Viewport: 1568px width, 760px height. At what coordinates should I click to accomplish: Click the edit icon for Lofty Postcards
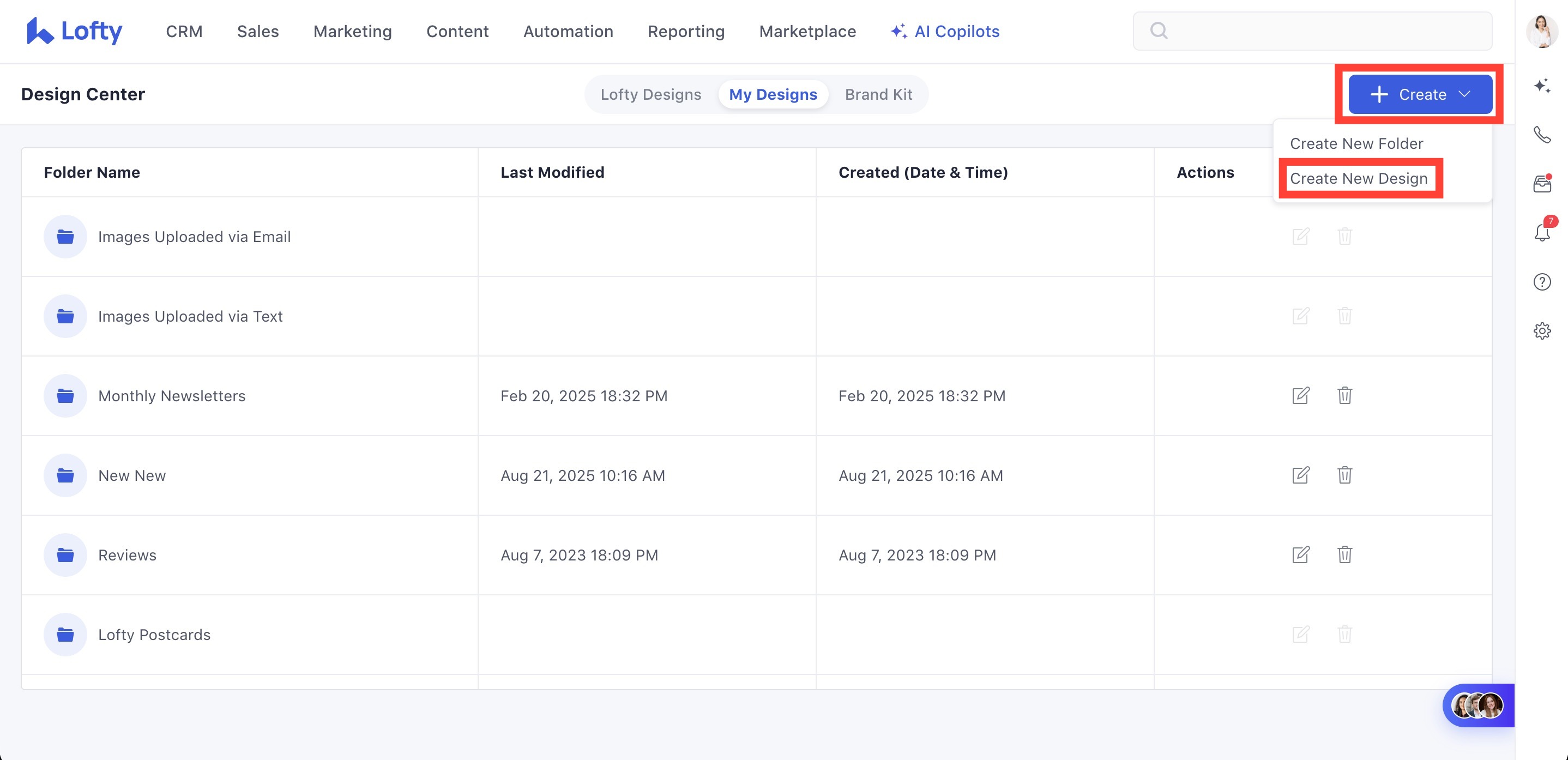[1301, 635]
